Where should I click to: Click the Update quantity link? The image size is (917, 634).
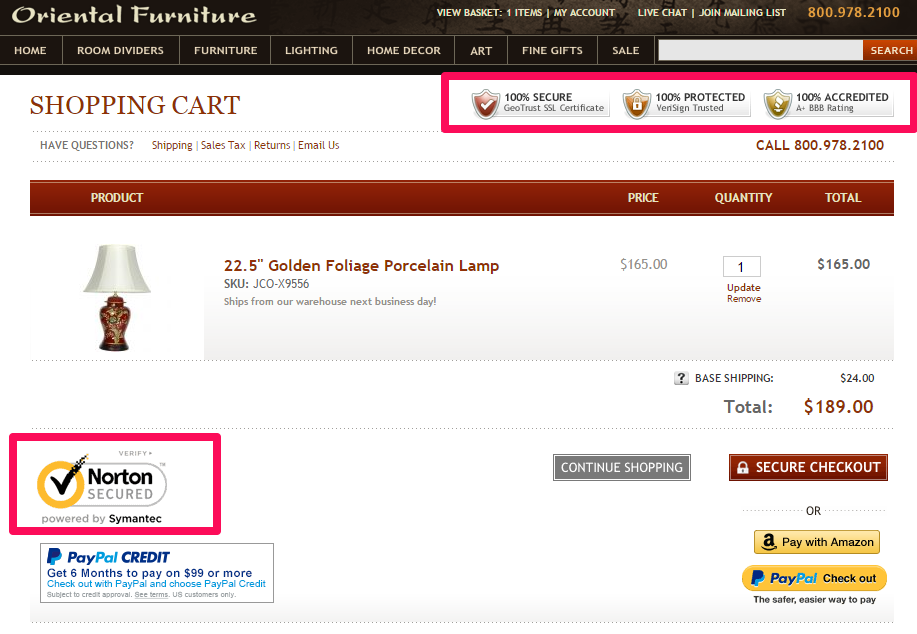(743, 288)
